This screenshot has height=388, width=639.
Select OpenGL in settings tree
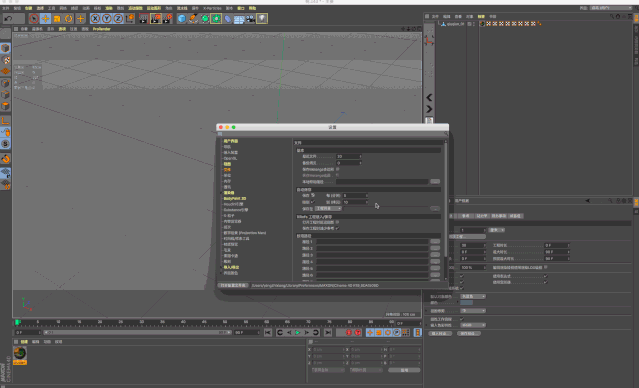pos(230,158)
